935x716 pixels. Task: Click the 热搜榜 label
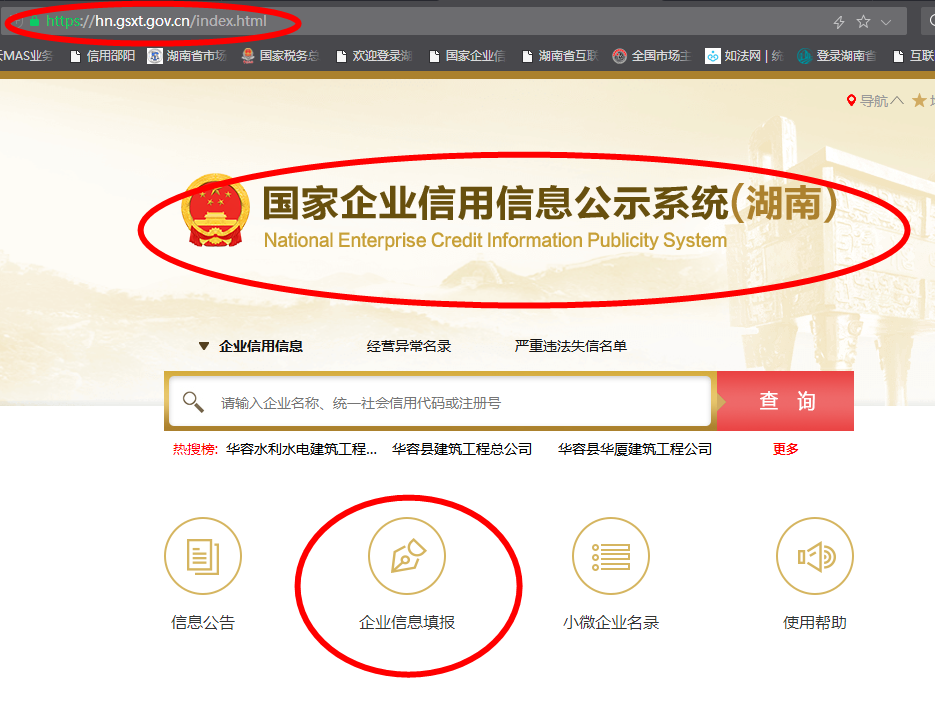(195, 449)
